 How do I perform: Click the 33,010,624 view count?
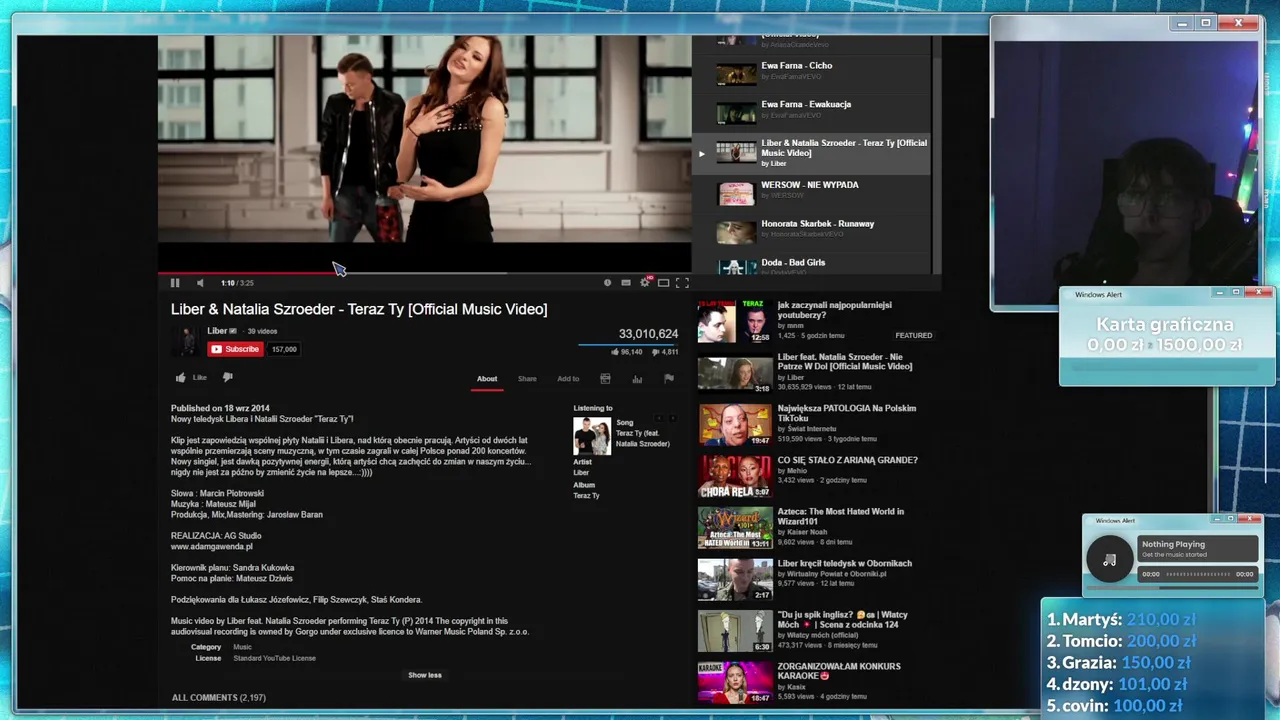click(x=648, y=334)
